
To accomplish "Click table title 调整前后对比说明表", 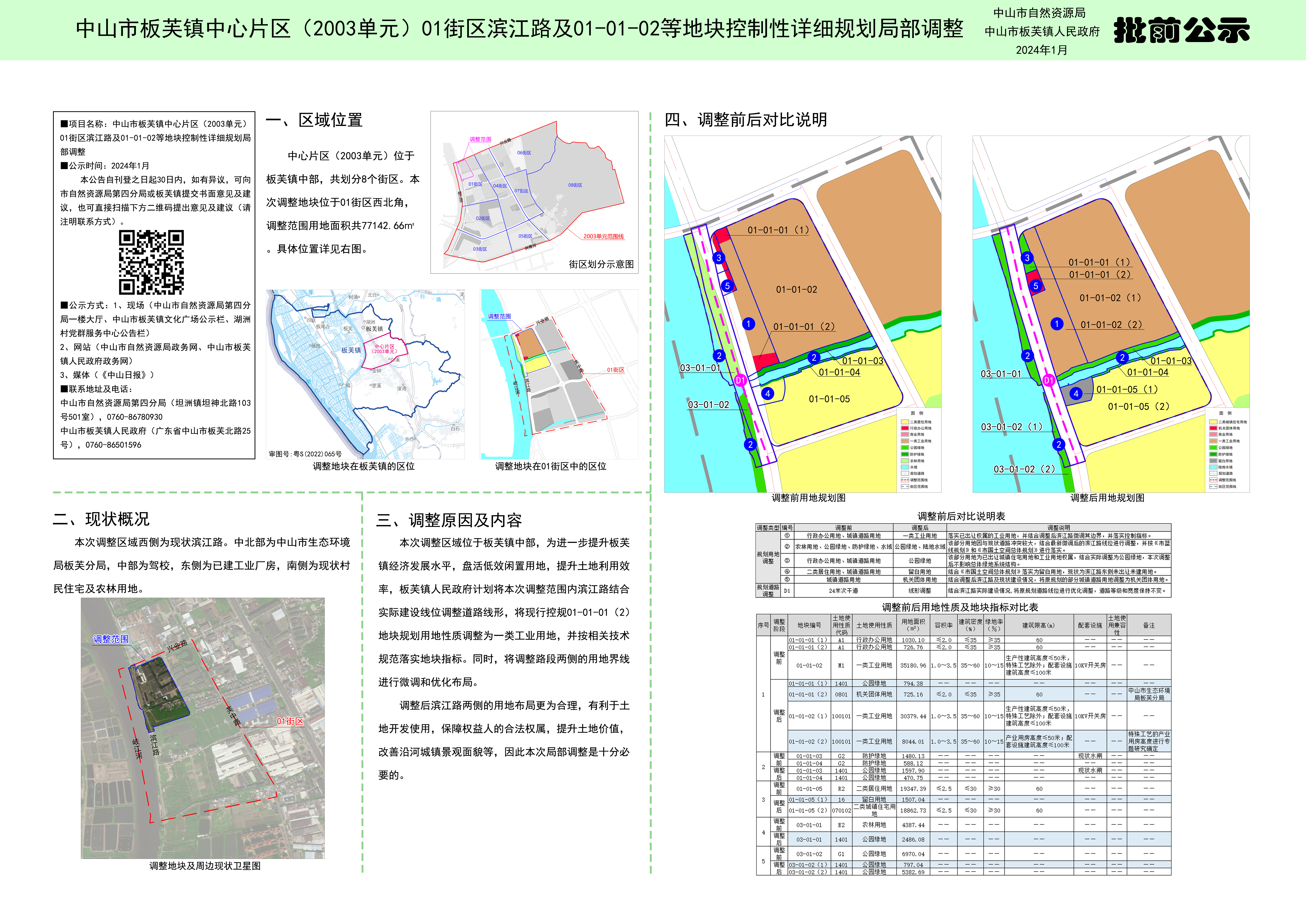I will click(961, 516).
